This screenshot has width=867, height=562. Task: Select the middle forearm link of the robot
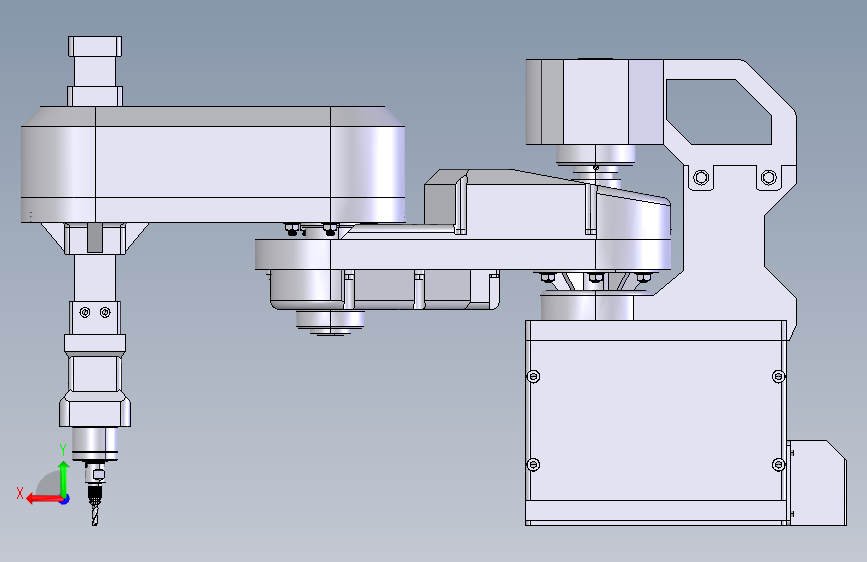[463, 254]
